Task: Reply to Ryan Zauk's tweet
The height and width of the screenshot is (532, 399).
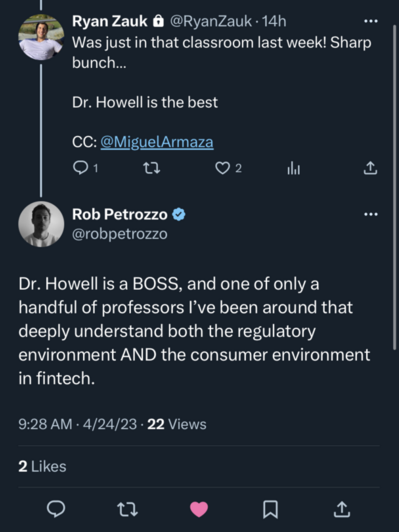Action: click(80, 168)
